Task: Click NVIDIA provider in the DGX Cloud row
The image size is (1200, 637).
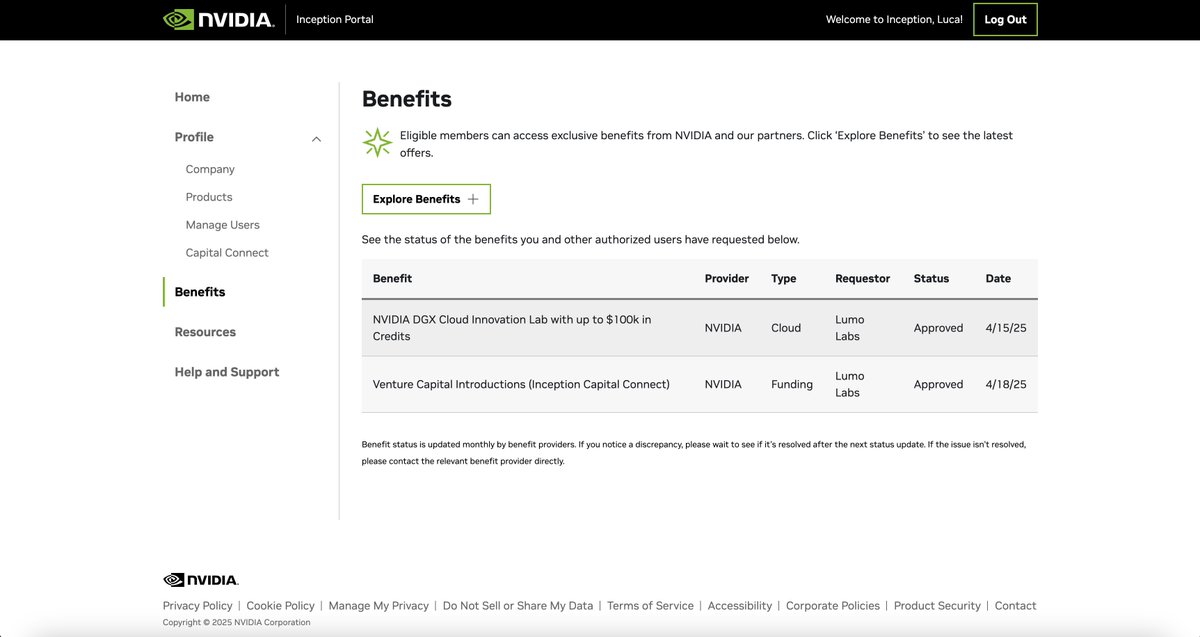Action: coord(723,328)
